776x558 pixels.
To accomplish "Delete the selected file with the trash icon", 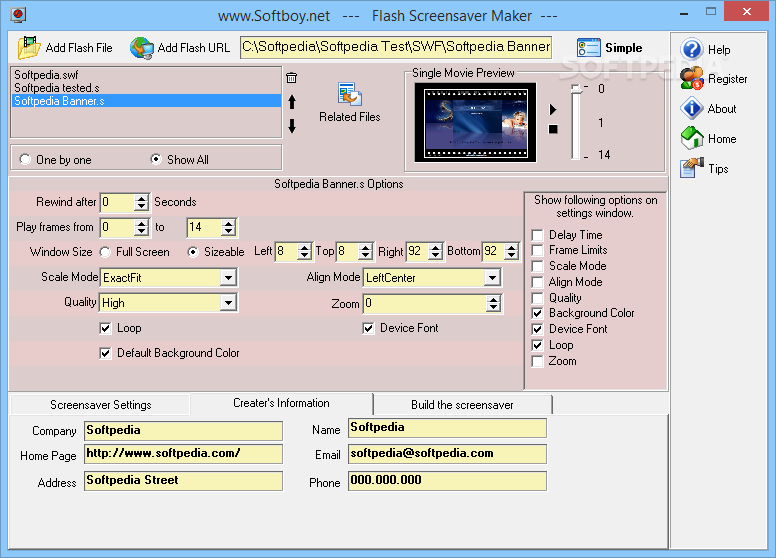I will coord(291,78).
